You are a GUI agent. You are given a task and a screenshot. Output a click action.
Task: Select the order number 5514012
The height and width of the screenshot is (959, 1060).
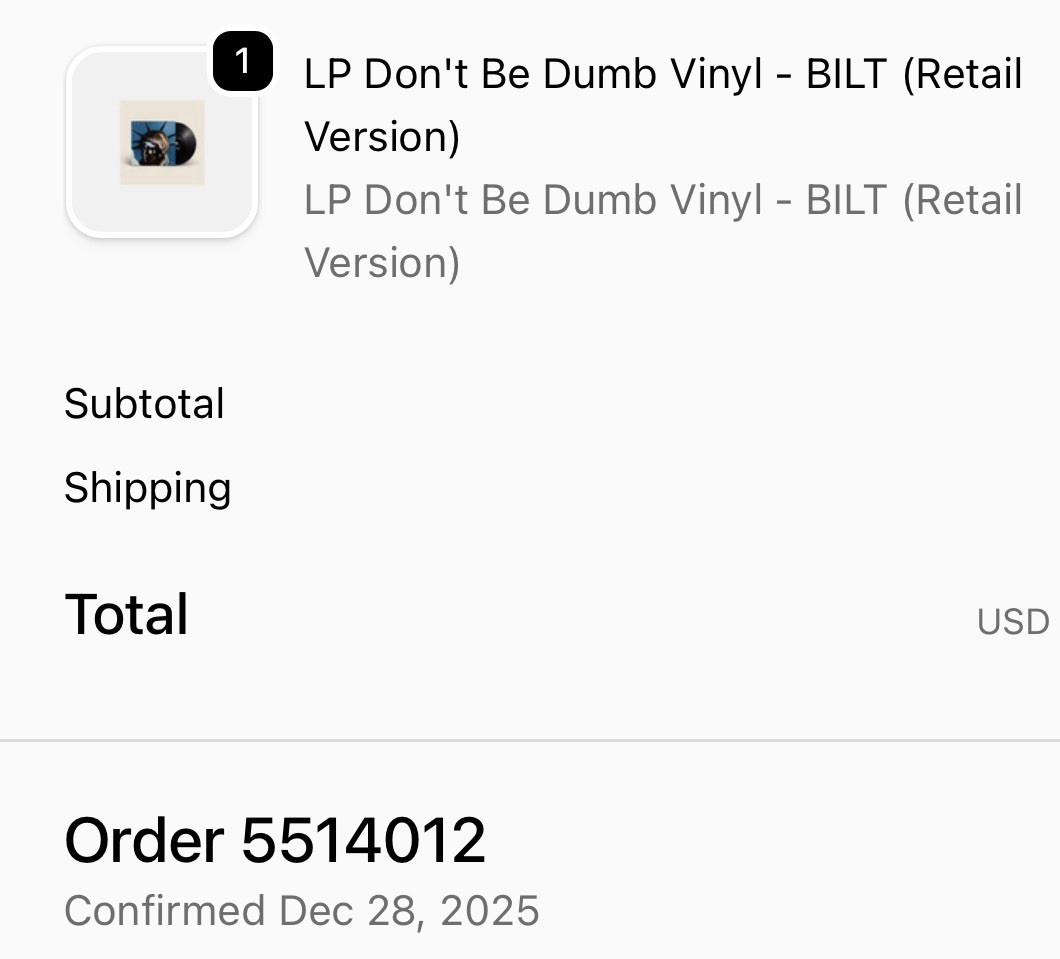coord(364,840)
